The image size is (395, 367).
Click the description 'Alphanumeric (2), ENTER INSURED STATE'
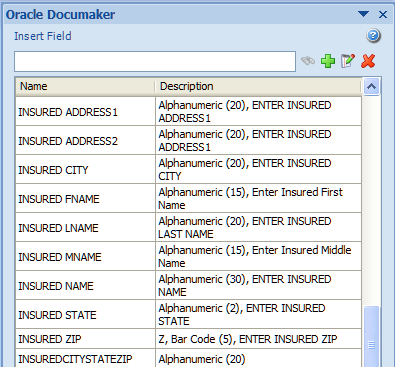pos(258,315)
